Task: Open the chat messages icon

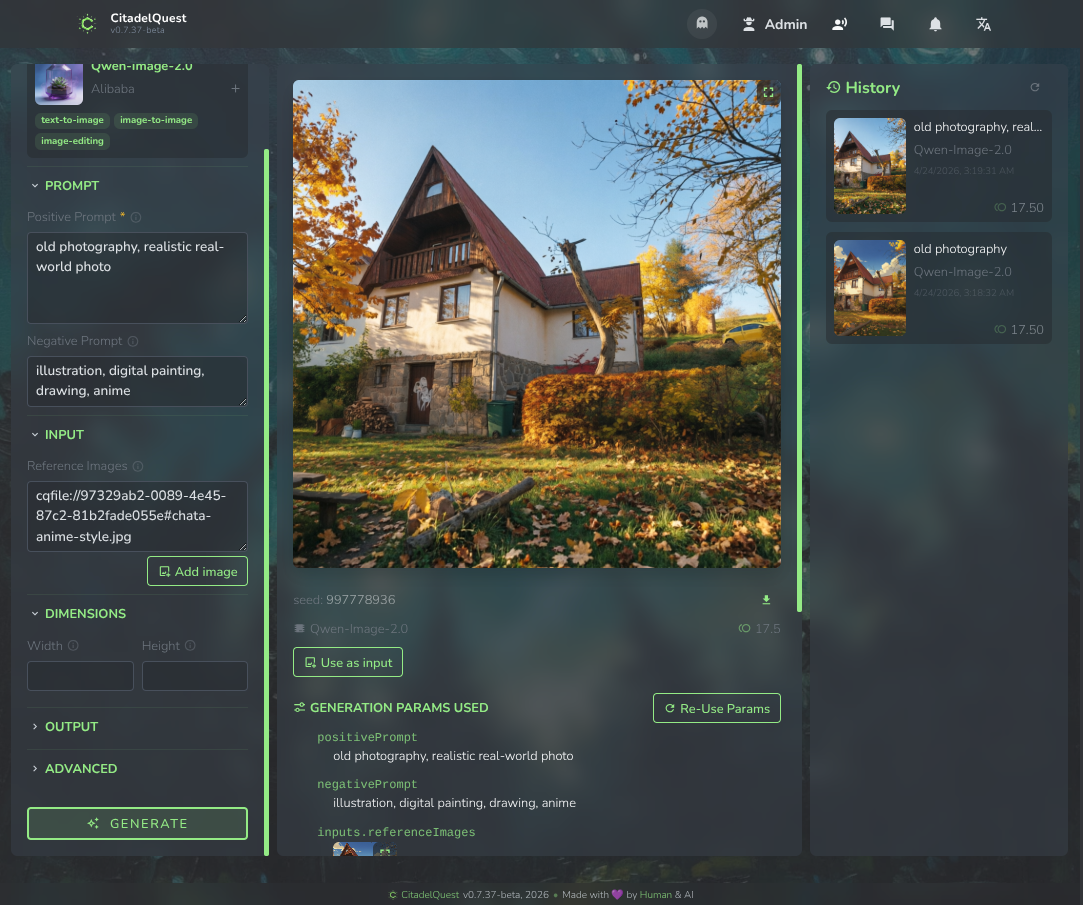Action: (x=887, y=24)
